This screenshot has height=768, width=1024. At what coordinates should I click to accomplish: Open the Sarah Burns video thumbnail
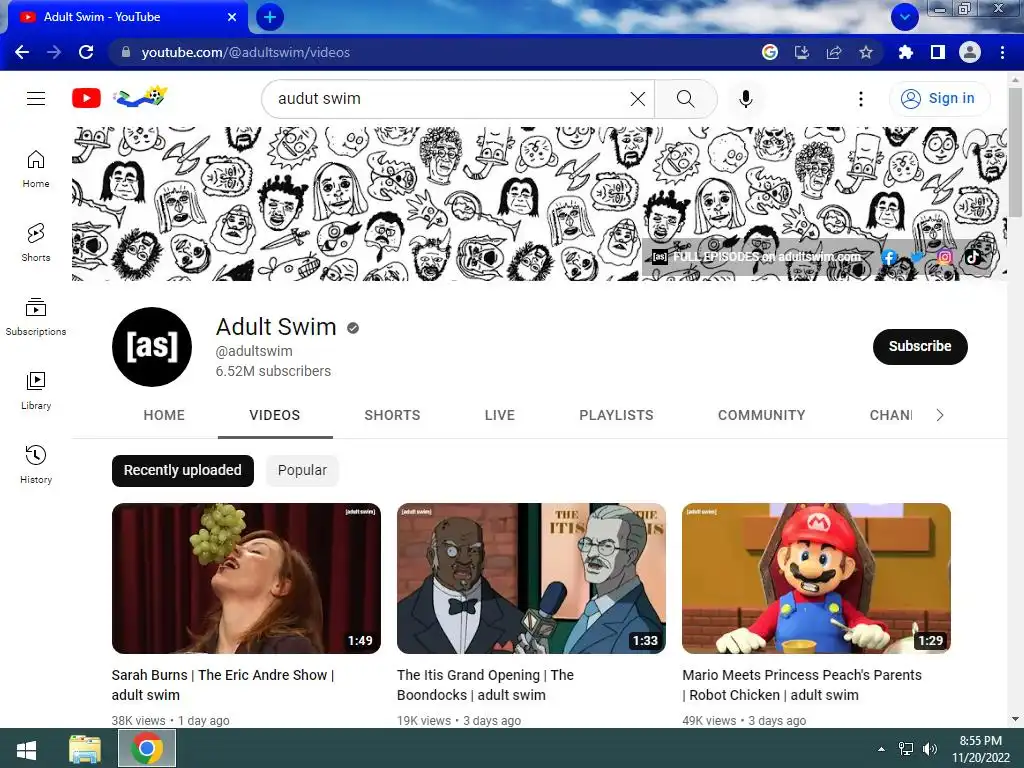click(x=246, y=578)
